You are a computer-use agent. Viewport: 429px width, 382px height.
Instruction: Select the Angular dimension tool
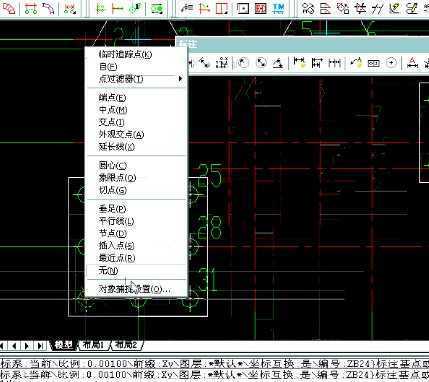(278, 62)
